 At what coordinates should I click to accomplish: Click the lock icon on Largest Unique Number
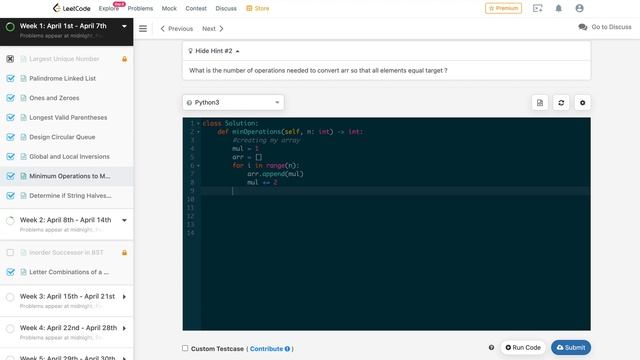(x=124, y=59)
